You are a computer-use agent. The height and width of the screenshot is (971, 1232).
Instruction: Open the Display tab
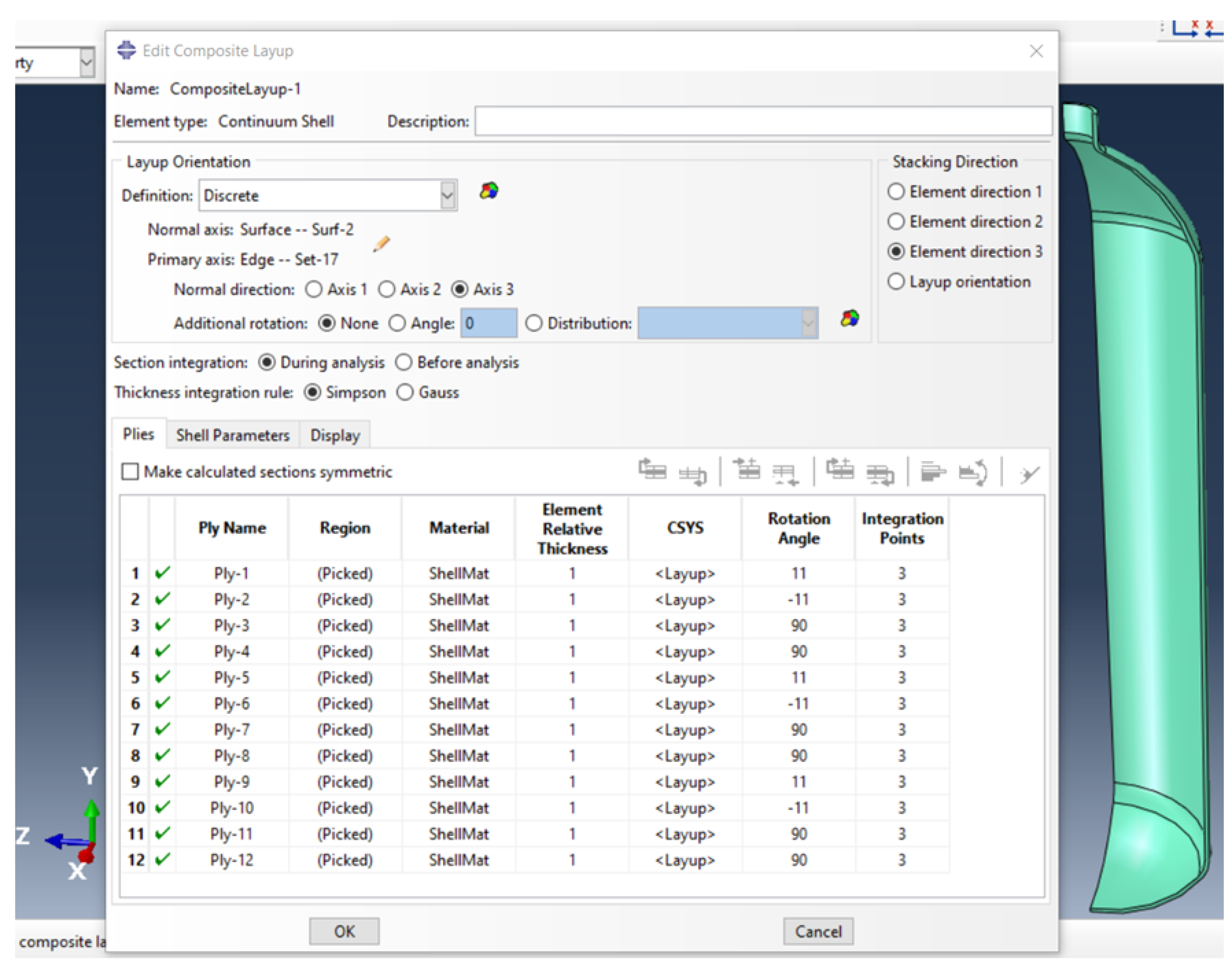click(x=335, y=435)
